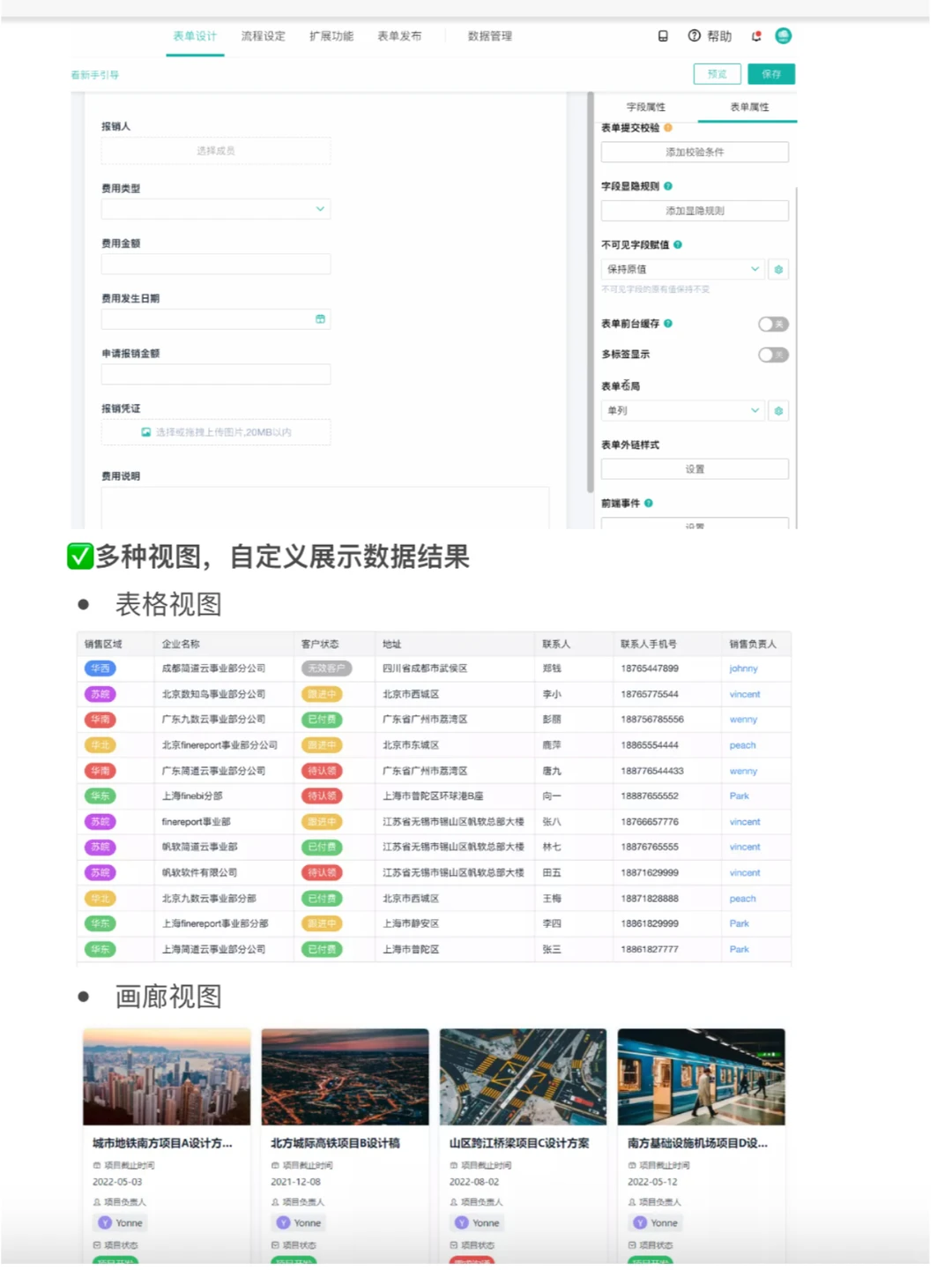Open the 帮助 help icon
This screenshot has height=1270, width=952.
point(695,36)
